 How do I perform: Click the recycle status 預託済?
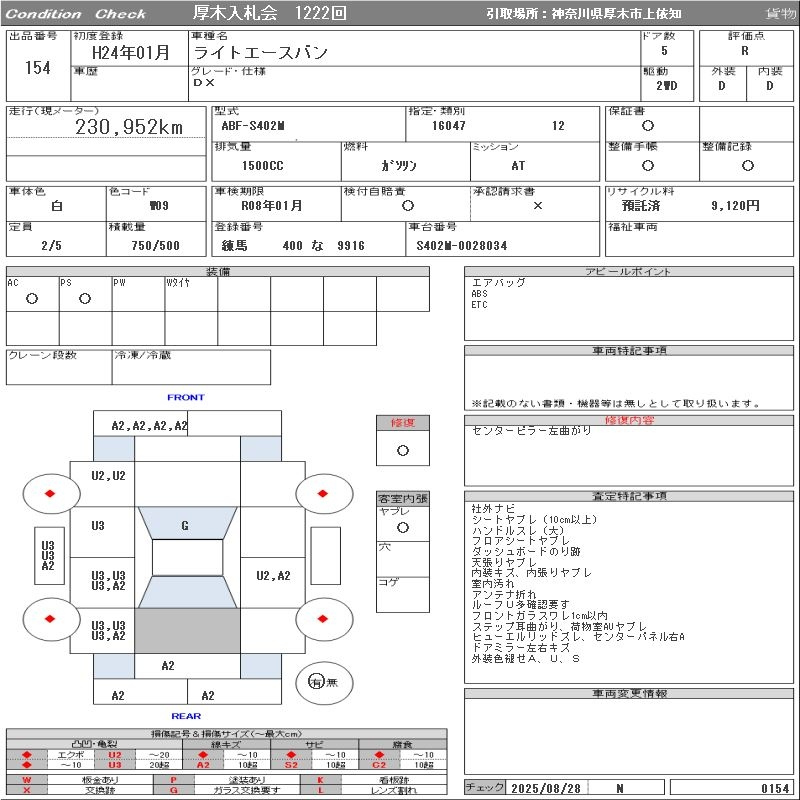click(x=641, y=206)
